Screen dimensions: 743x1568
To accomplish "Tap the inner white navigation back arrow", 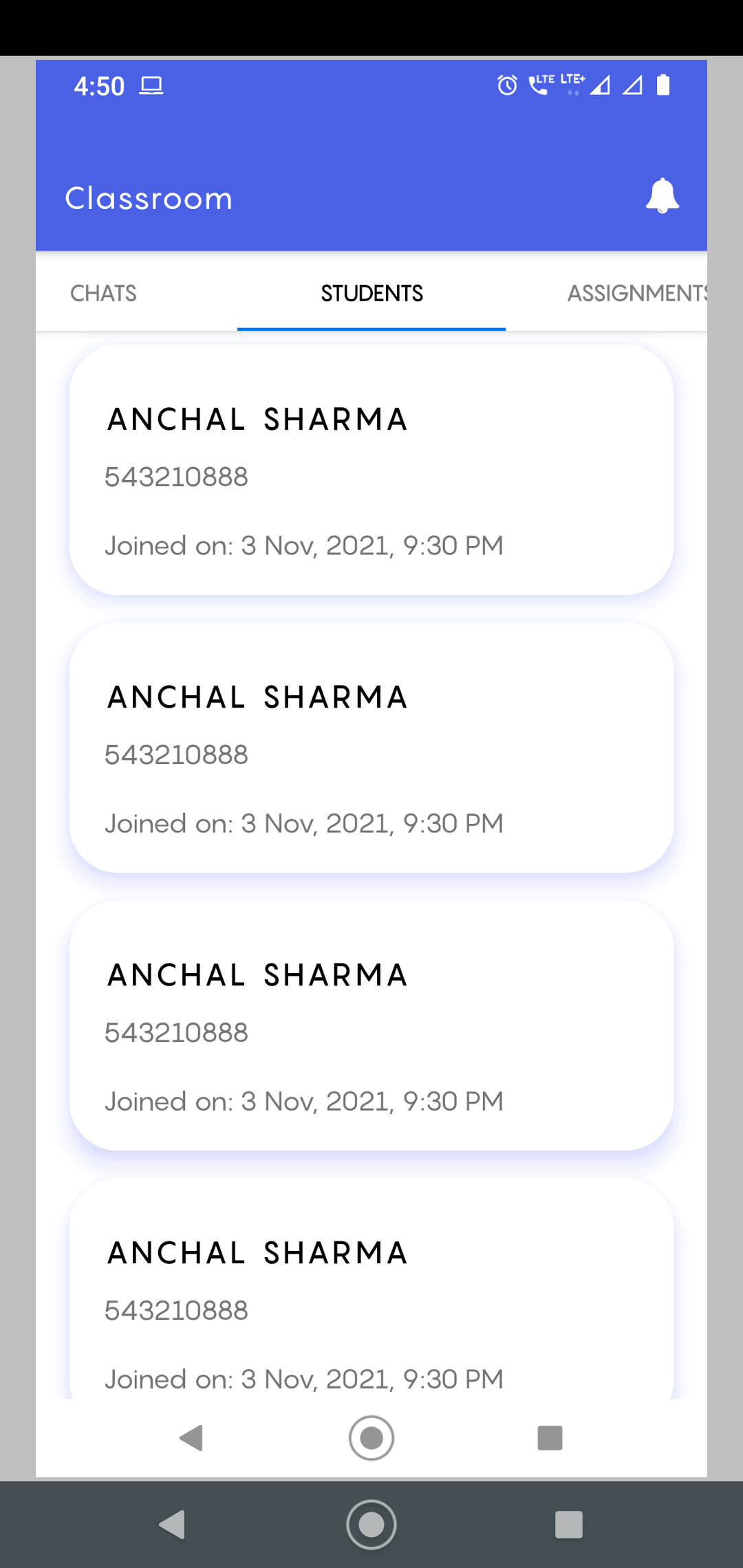I will pyautogui.click(x=191, y=1437).
